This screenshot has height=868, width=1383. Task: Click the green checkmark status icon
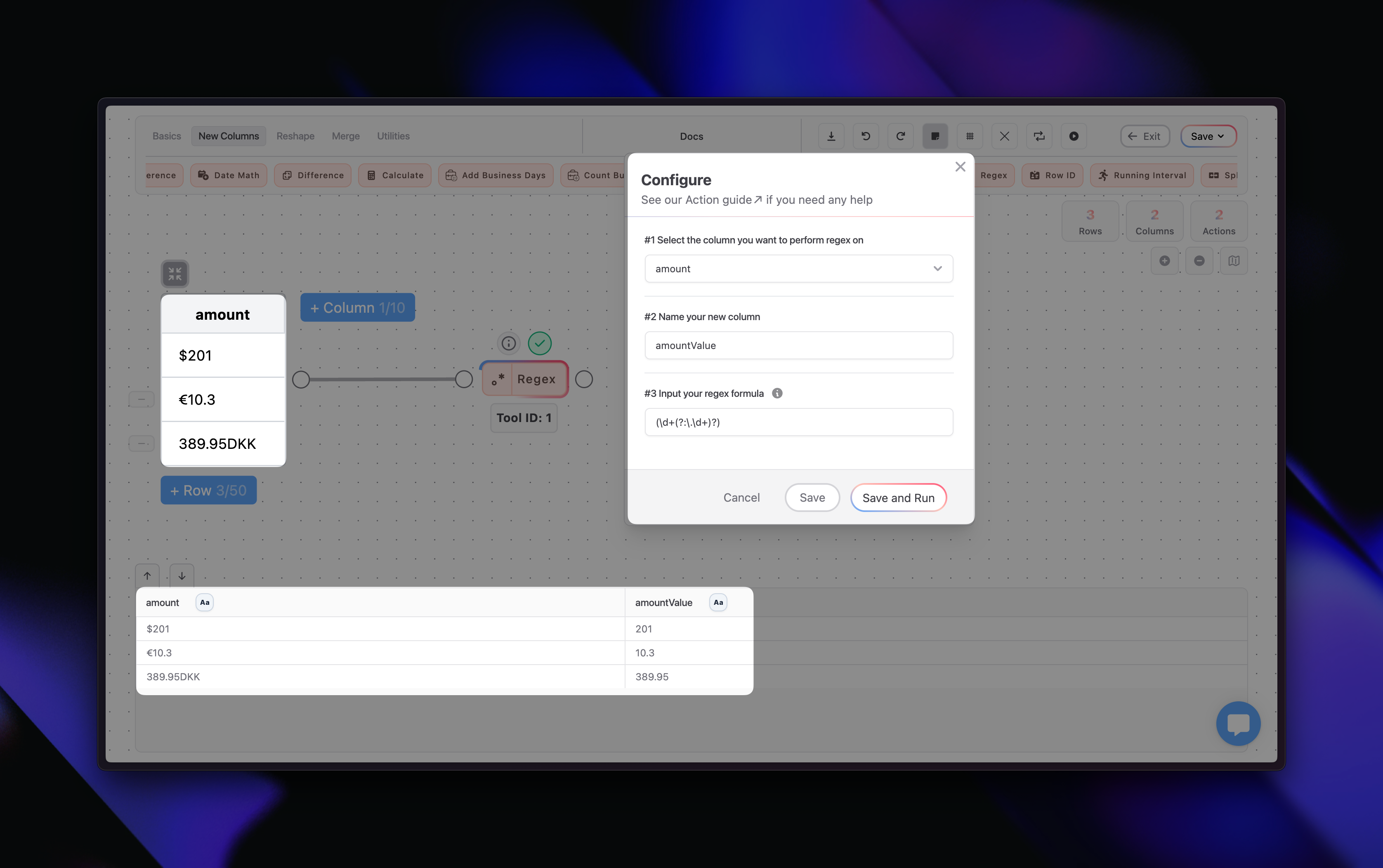point(540,343)
